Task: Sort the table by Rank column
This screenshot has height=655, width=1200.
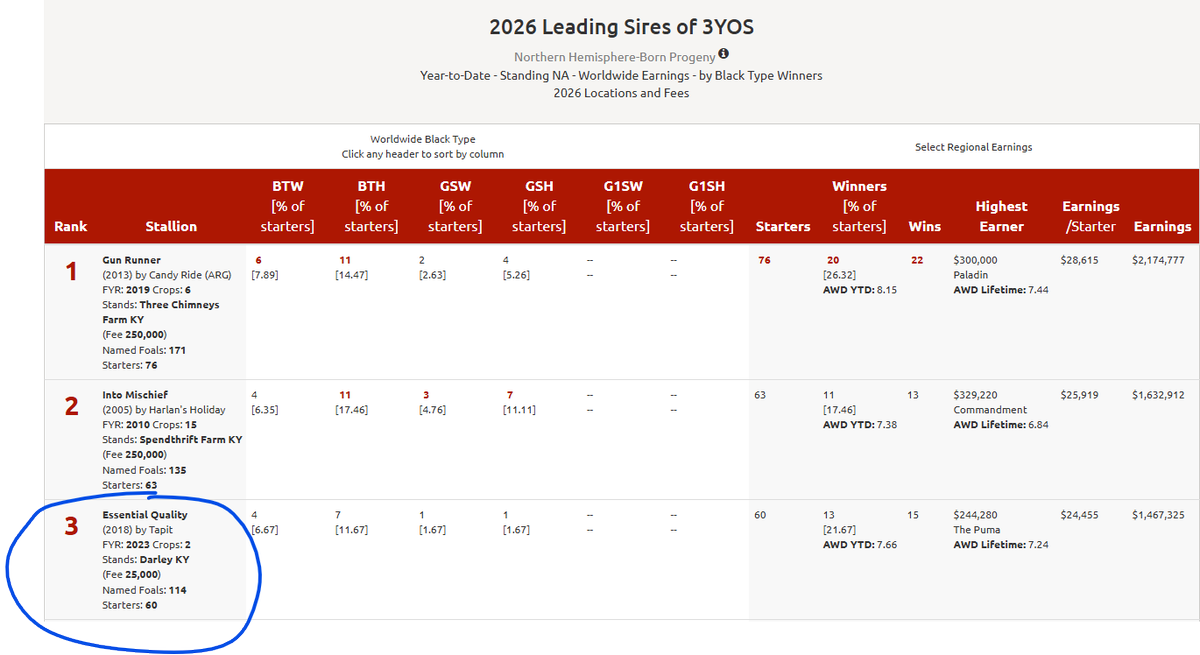Action: coord(71,226)
